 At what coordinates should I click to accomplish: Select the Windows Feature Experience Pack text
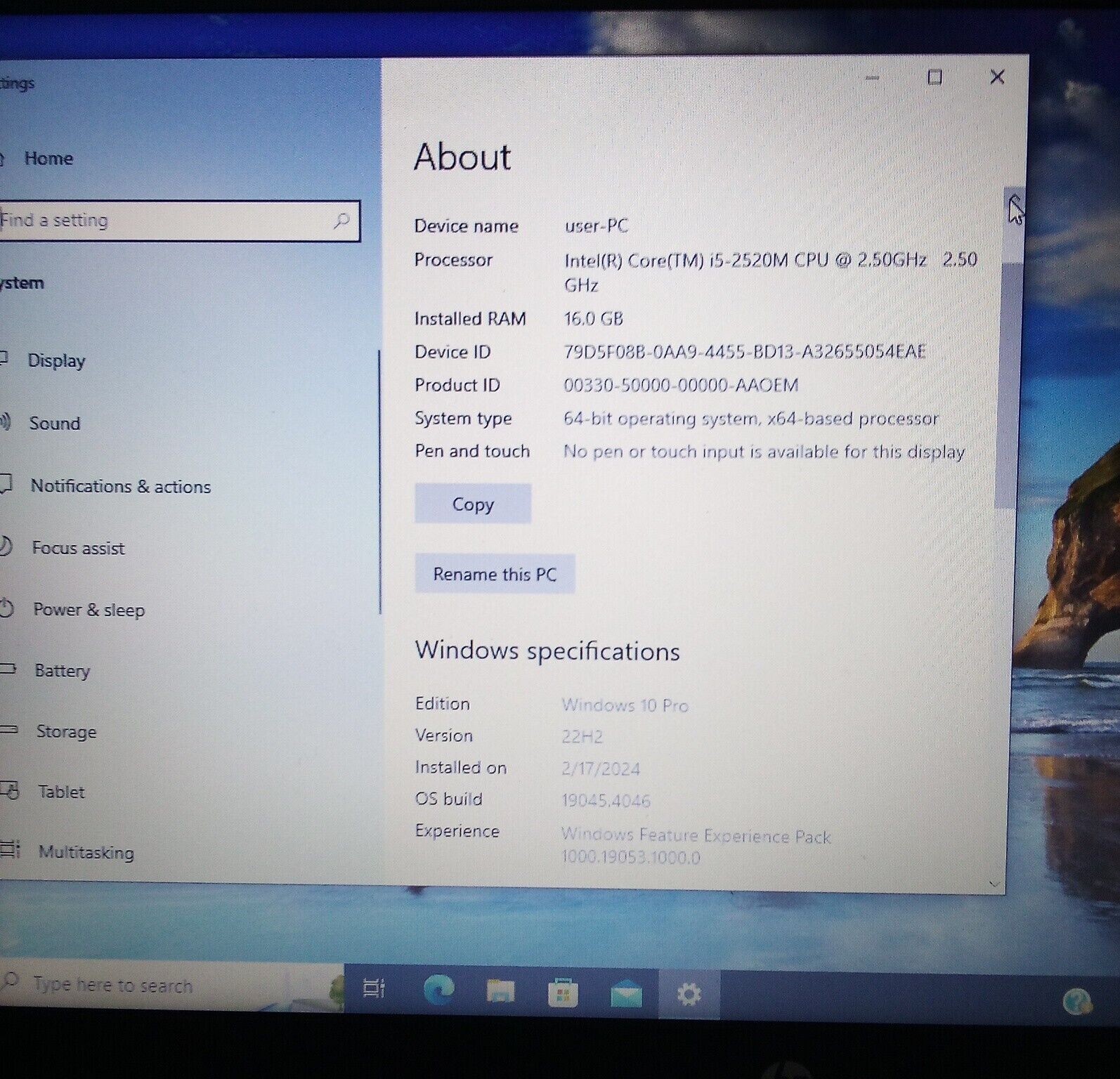point(696,846)
